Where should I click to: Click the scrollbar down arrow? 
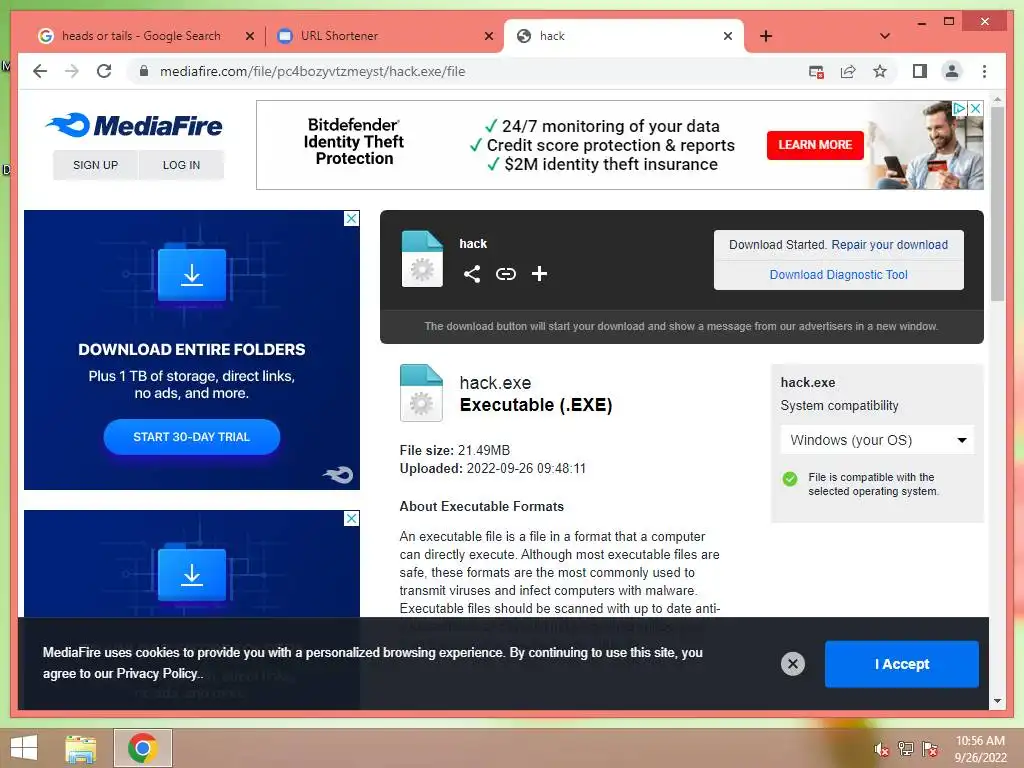tap(997, 701)
